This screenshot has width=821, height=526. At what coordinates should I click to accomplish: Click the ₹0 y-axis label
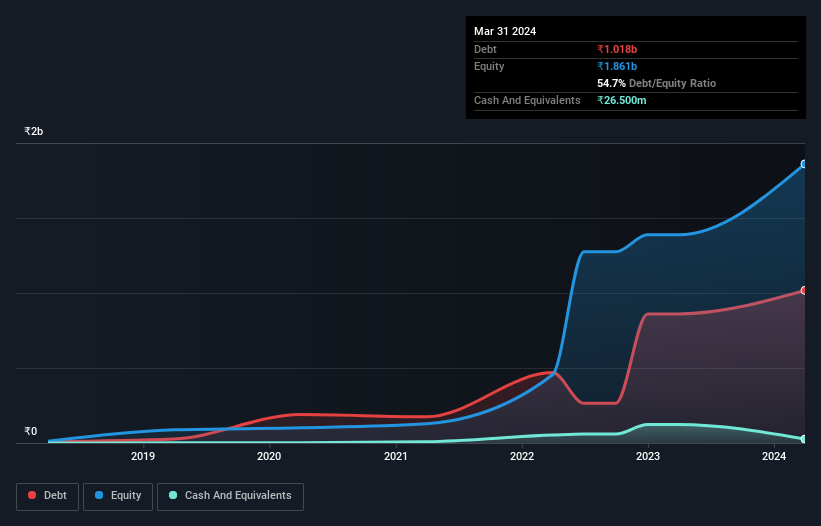coord(31,431)
